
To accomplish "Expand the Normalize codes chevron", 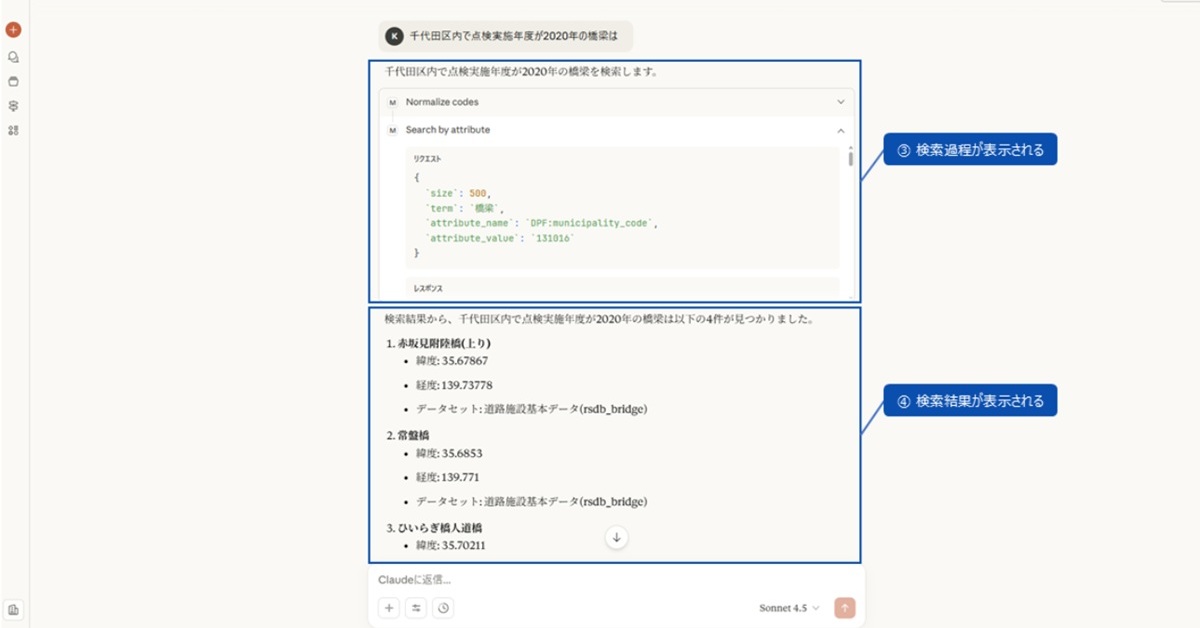I will pos(841,102).
